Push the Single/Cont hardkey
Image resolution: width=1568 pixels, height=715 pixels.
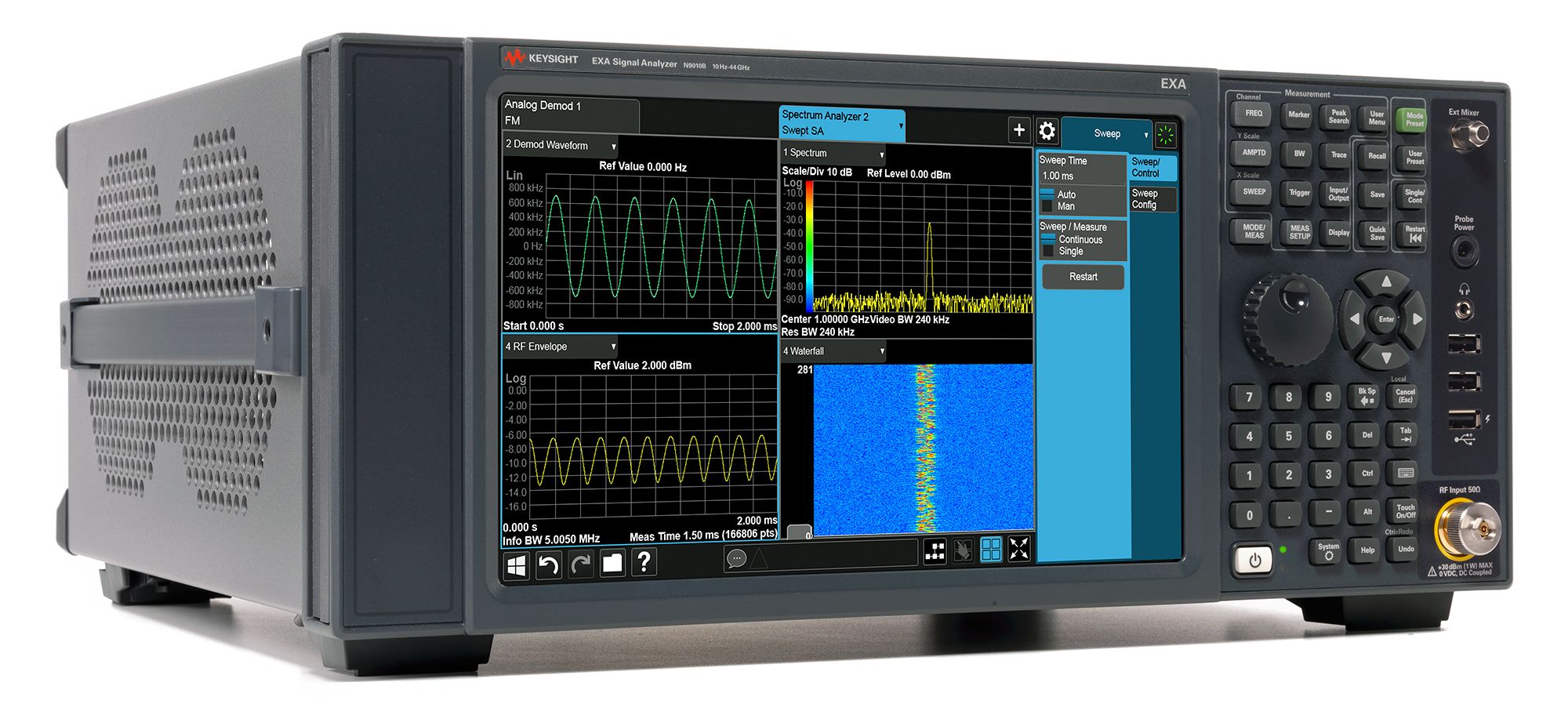(1414, 196)
